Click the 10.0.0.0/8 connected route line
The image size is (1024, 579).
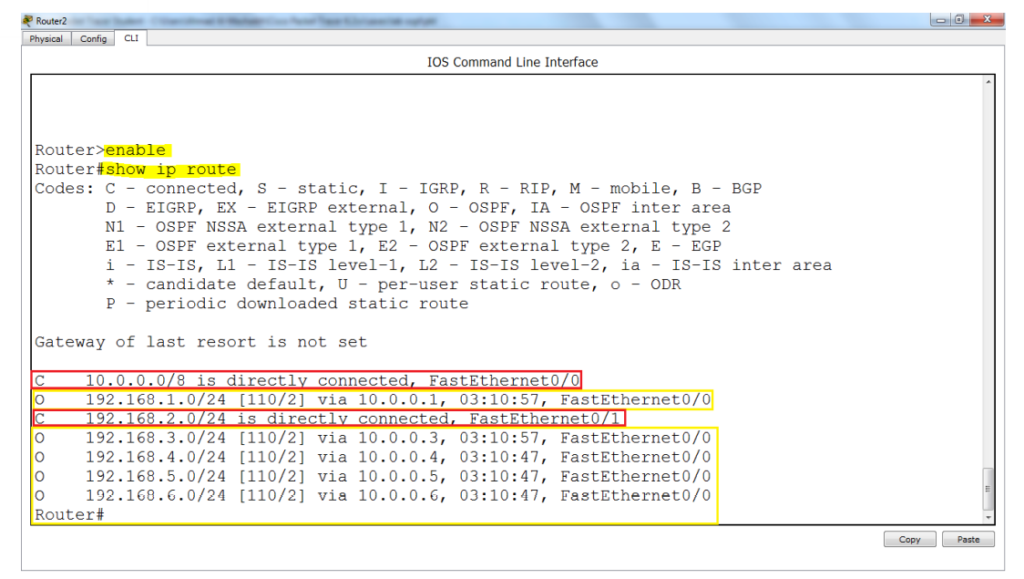click(306, 380)
